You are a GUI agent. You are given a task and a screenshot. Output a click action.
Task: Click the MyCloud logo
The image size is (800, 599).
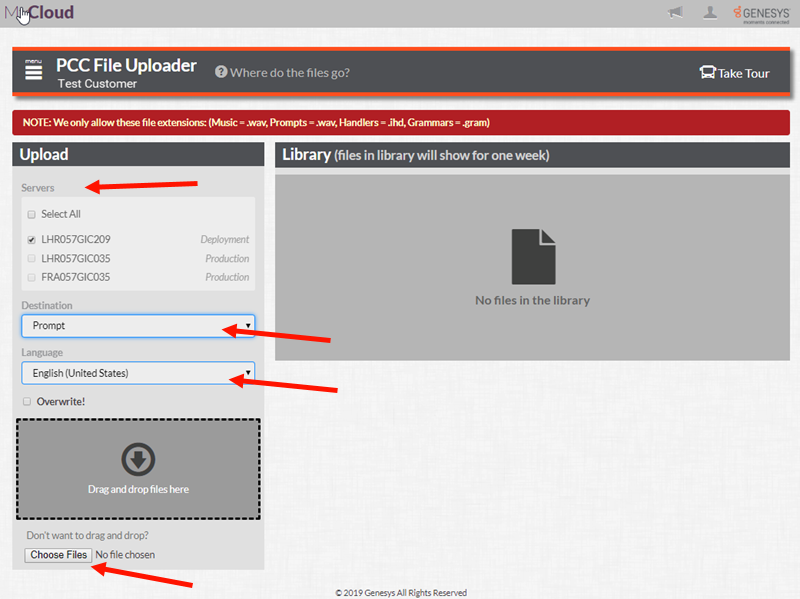click(38, 13)
